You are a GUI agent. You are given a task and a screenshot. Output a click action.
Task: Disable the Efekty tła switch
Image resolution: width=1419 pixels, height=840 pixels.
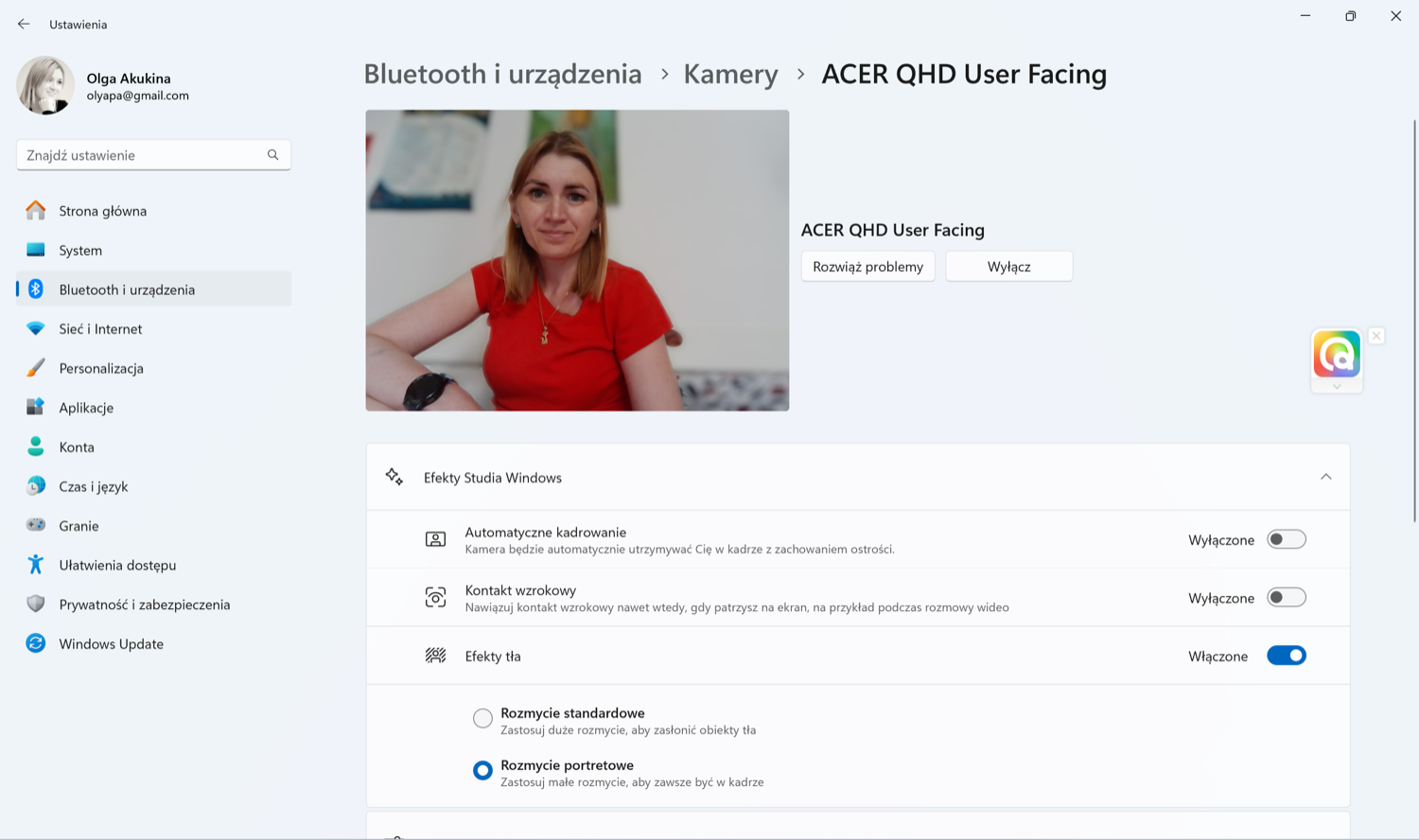click(1287, 656)
